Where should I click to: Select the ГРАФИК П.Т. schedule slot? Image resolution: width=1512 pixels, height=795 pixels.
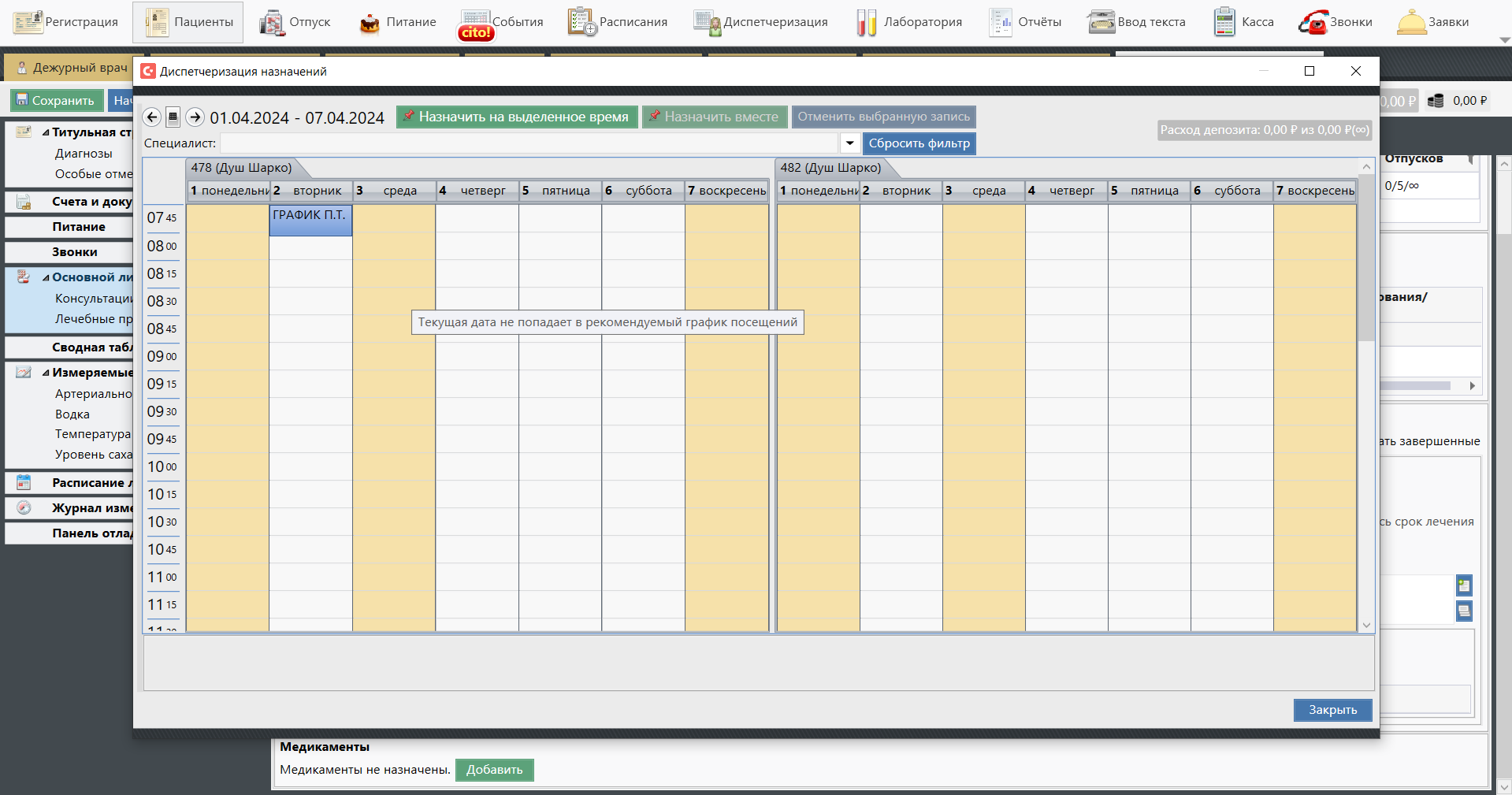click(310, 221)
